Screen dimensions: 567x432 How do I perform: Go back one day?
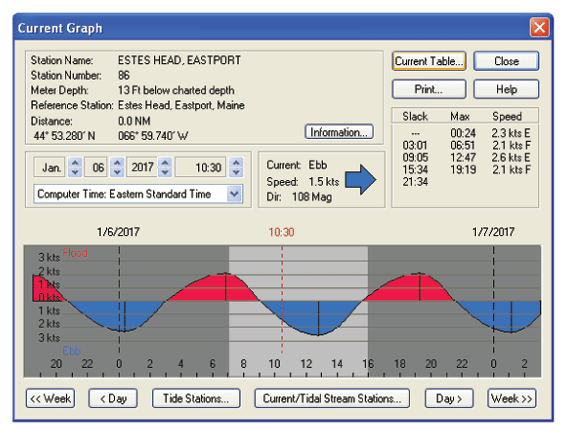pos(113,398)
